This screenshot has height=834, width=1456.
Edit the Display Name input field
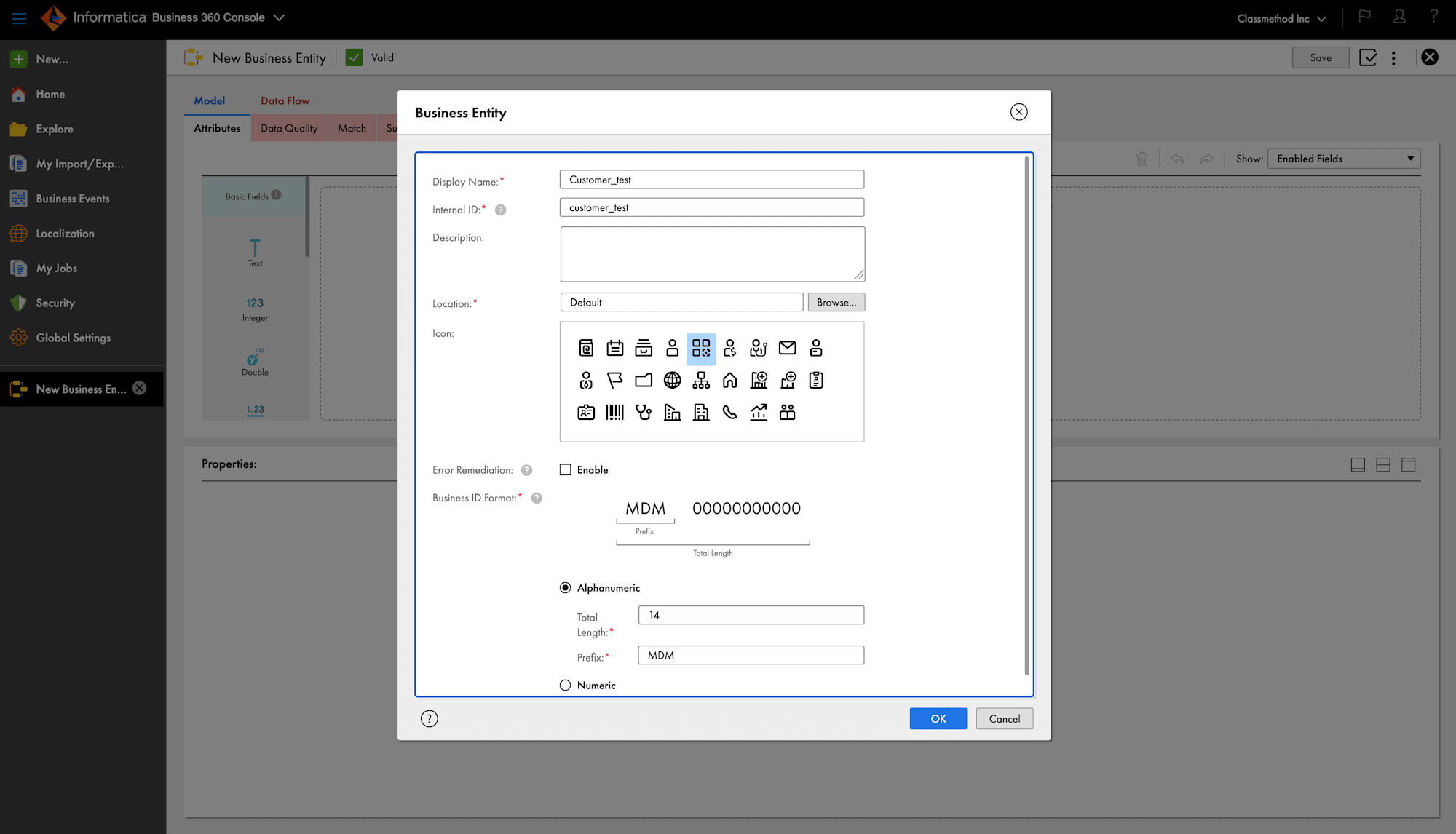[712, 179]
